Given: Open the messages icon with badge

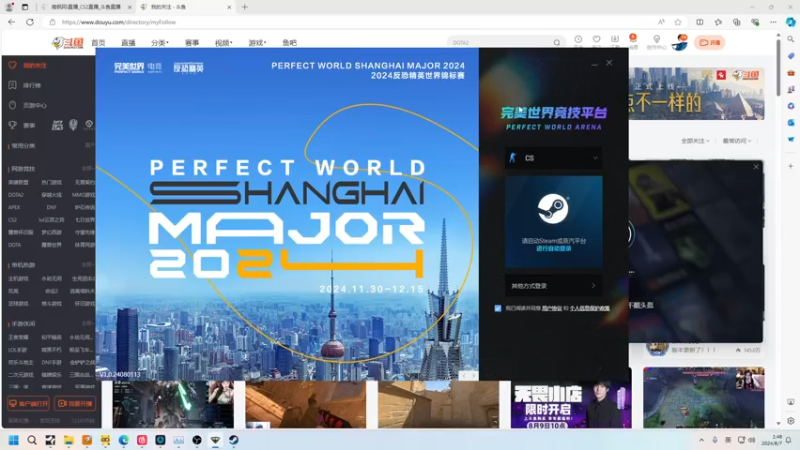Looking at the screenshot, I should [633, 41].
